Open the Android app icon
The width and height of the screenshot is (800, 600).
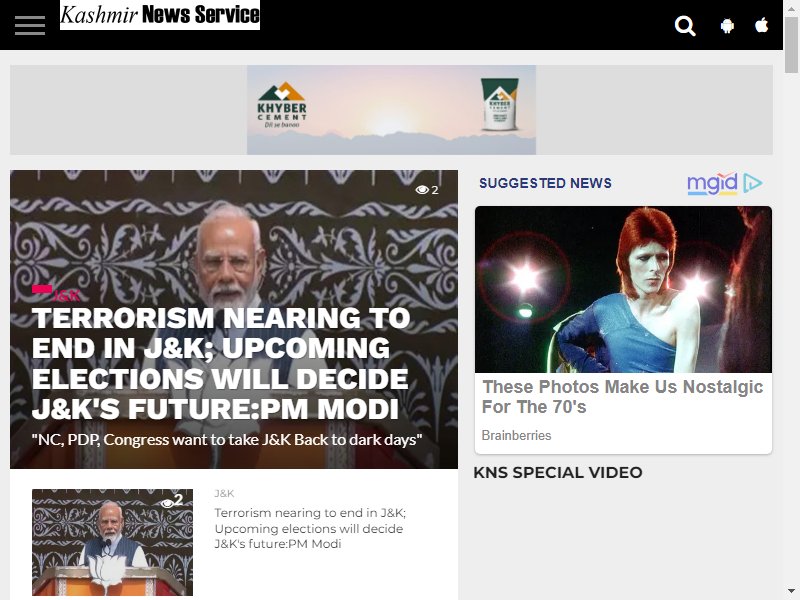(727, 26)
